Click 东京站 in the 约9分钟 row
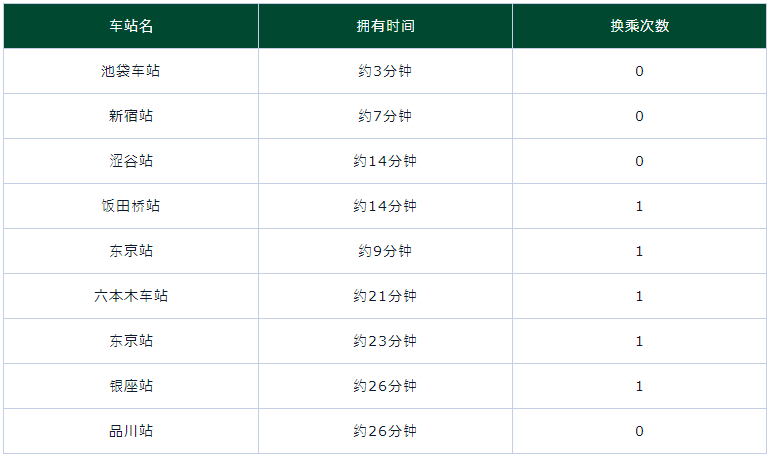Screen dimensions: 770x457 click(x=131, y=251)
